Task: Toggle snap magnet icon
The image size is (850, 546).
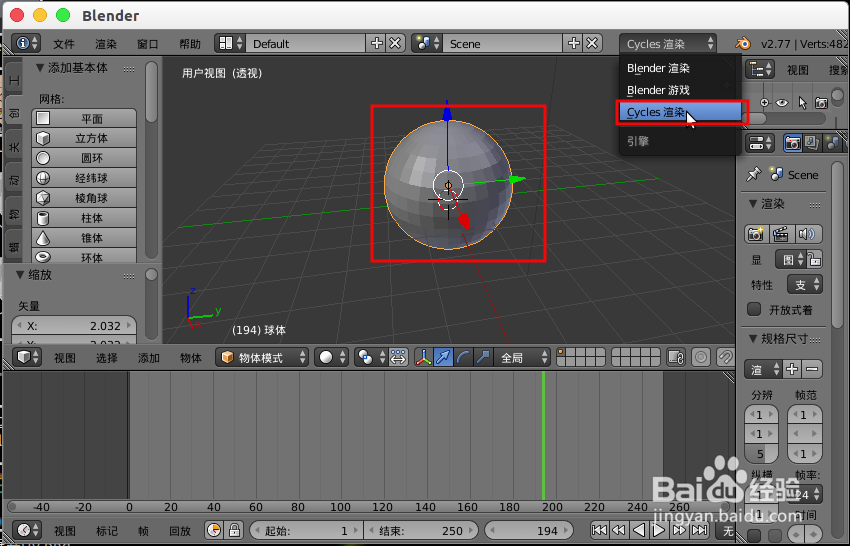Action: click(x=725, y=357)
